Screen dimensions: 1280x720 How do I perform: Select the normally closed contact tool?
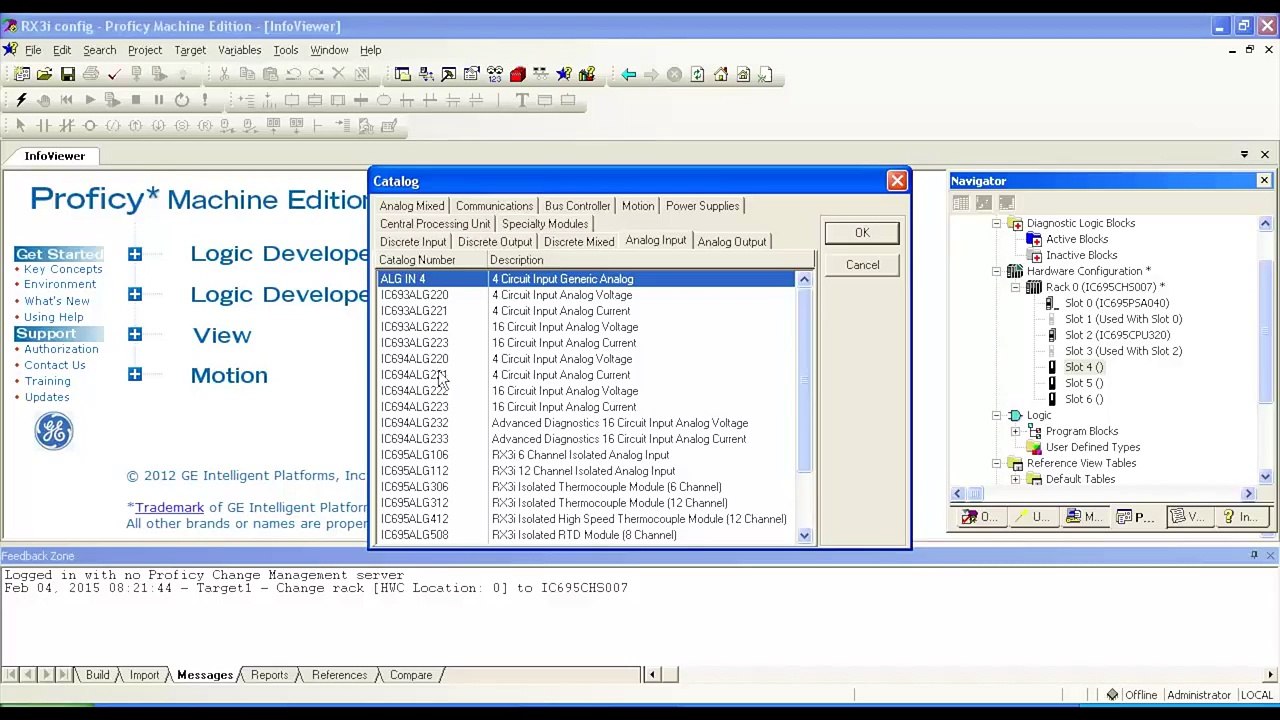(66, 125)
